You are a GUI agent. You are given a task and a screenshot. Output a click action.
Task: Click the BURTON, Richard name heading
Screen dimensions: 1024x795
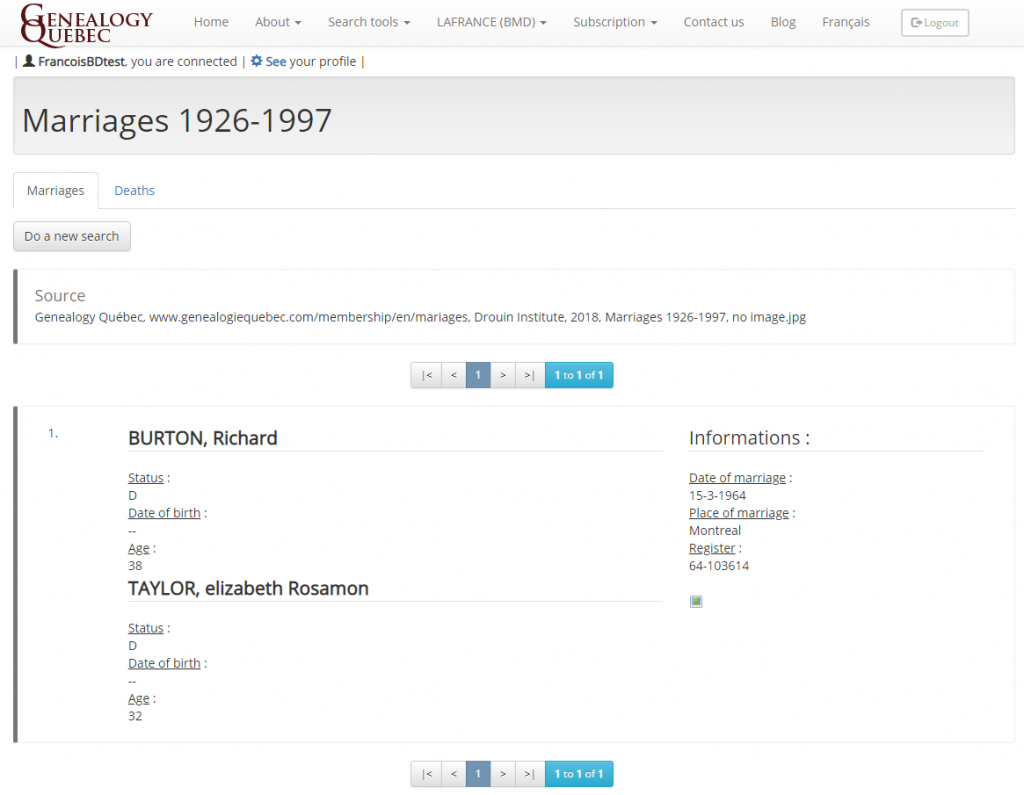(x=202, y=438)
